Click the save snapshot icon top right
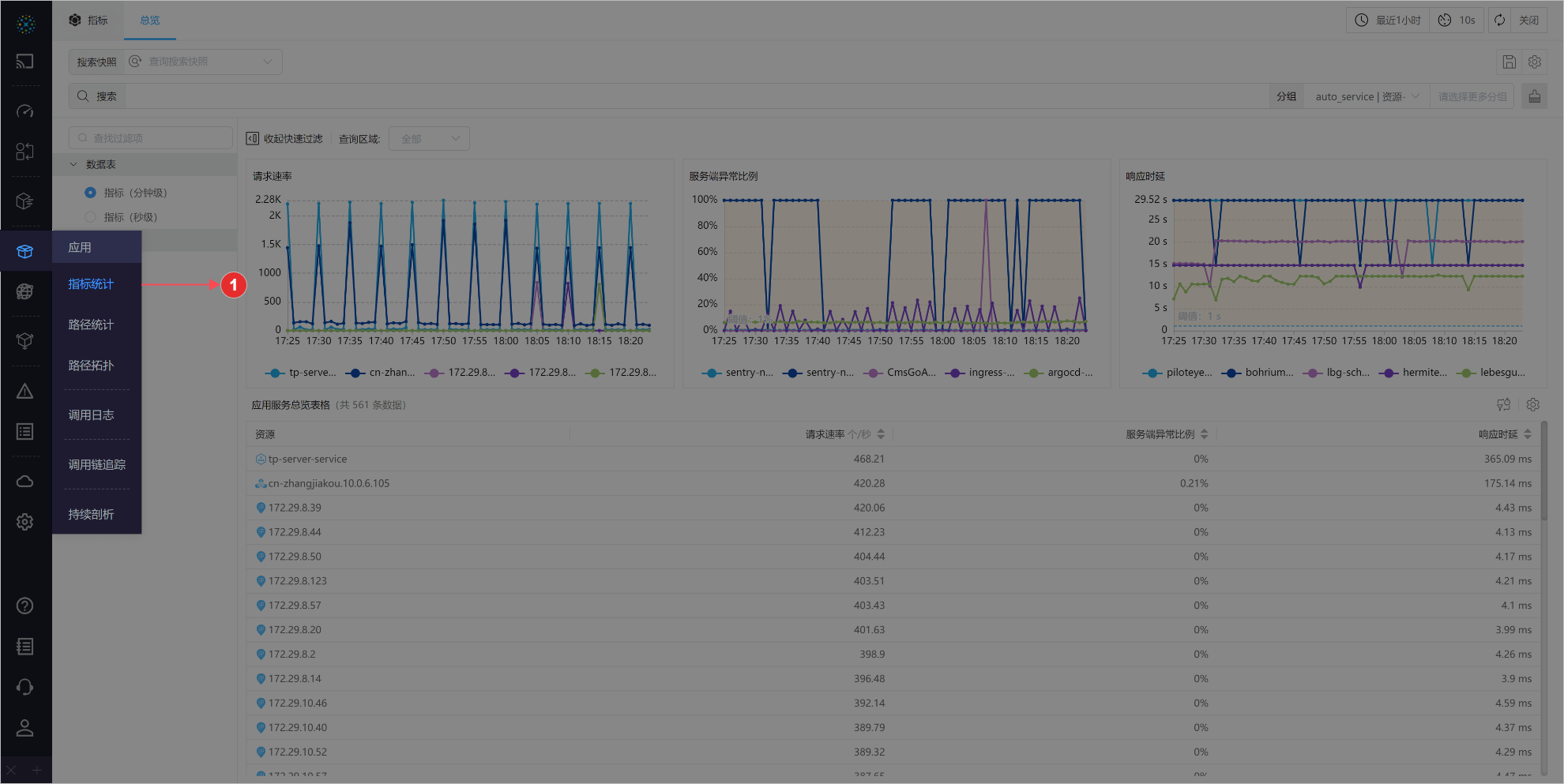The image size is (1564, 784). (1509, 62)
